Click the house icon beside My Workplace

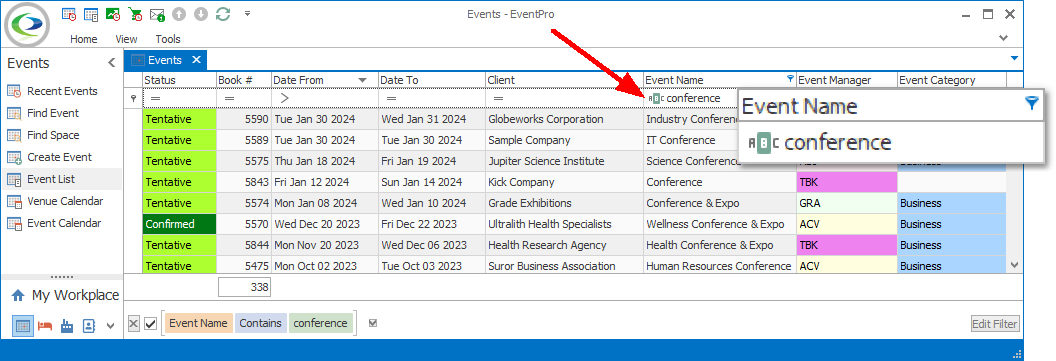click(x=18, y=296)
